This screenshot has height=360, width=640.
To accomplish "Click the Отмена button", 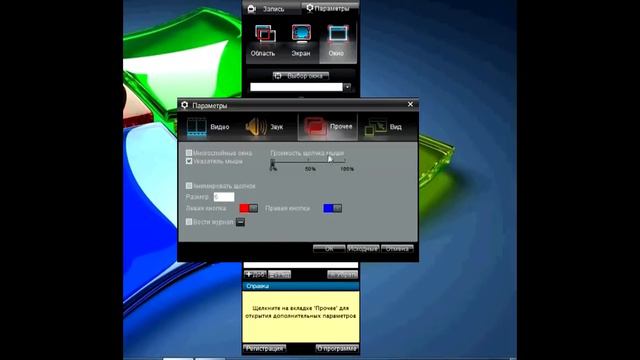I will click(397, 249).
